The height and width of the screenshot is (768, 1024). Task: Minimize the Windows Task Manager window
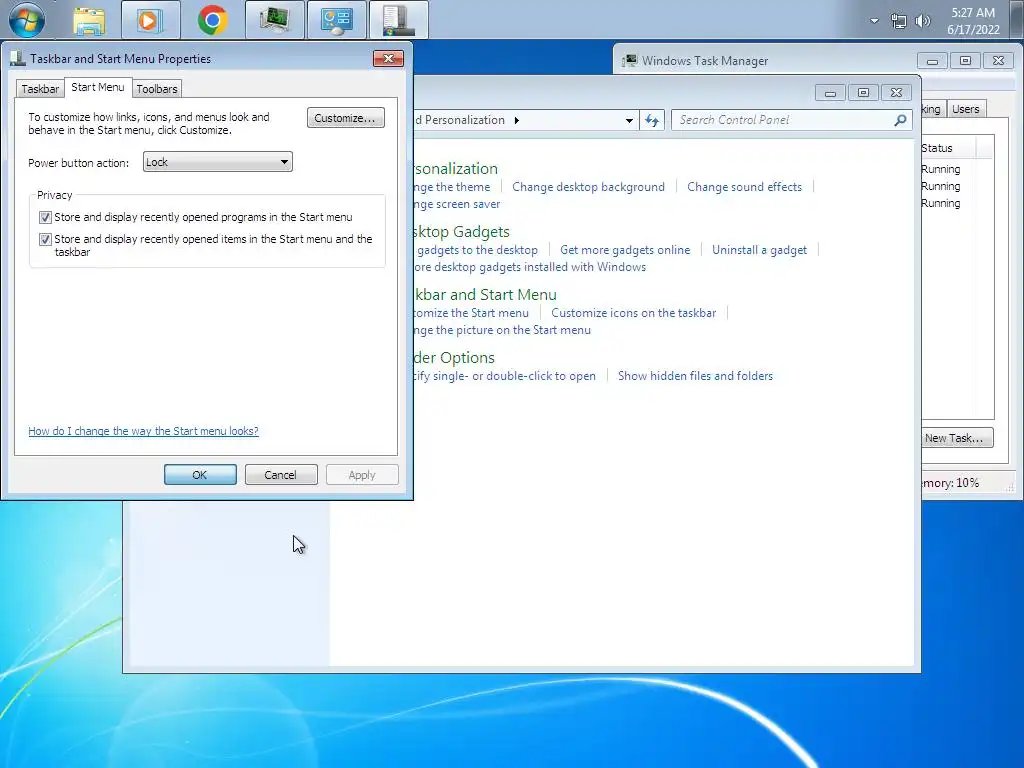932,61
